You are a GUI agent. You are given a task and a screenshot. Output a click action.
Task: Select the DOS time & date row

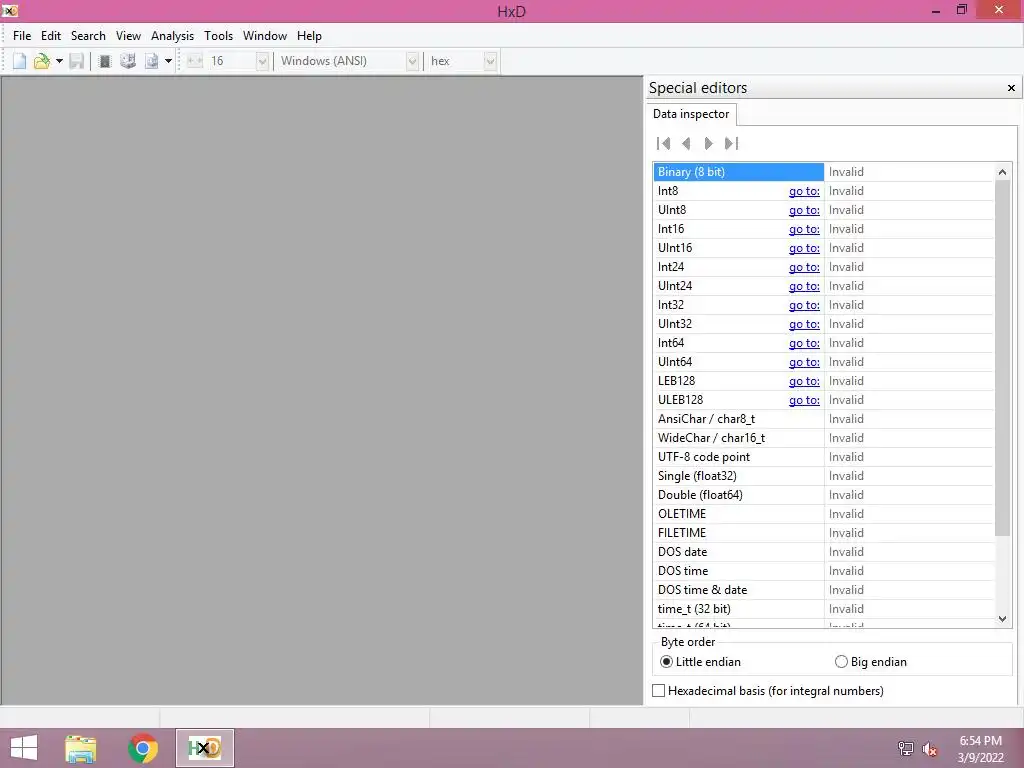[824, 589]
